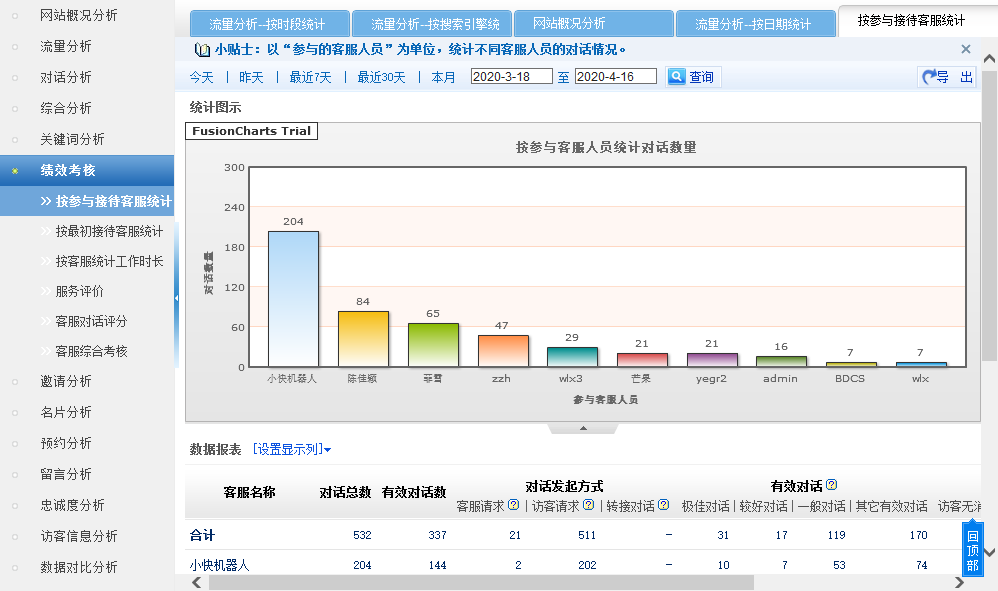Click help icon beside 有效对话 header

point(831,485)
